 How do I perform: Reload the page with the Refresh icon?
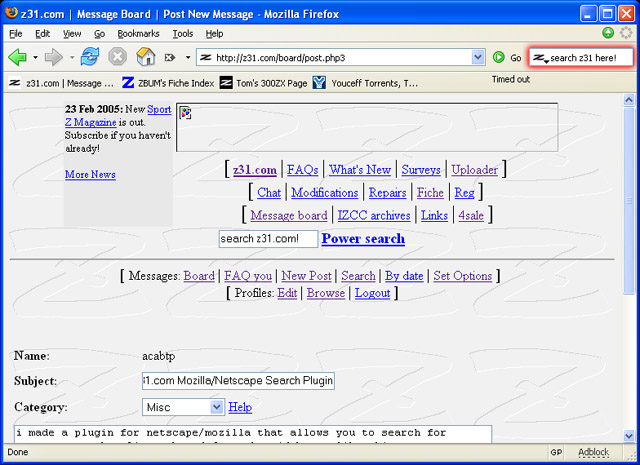click(x=90, y=57)
